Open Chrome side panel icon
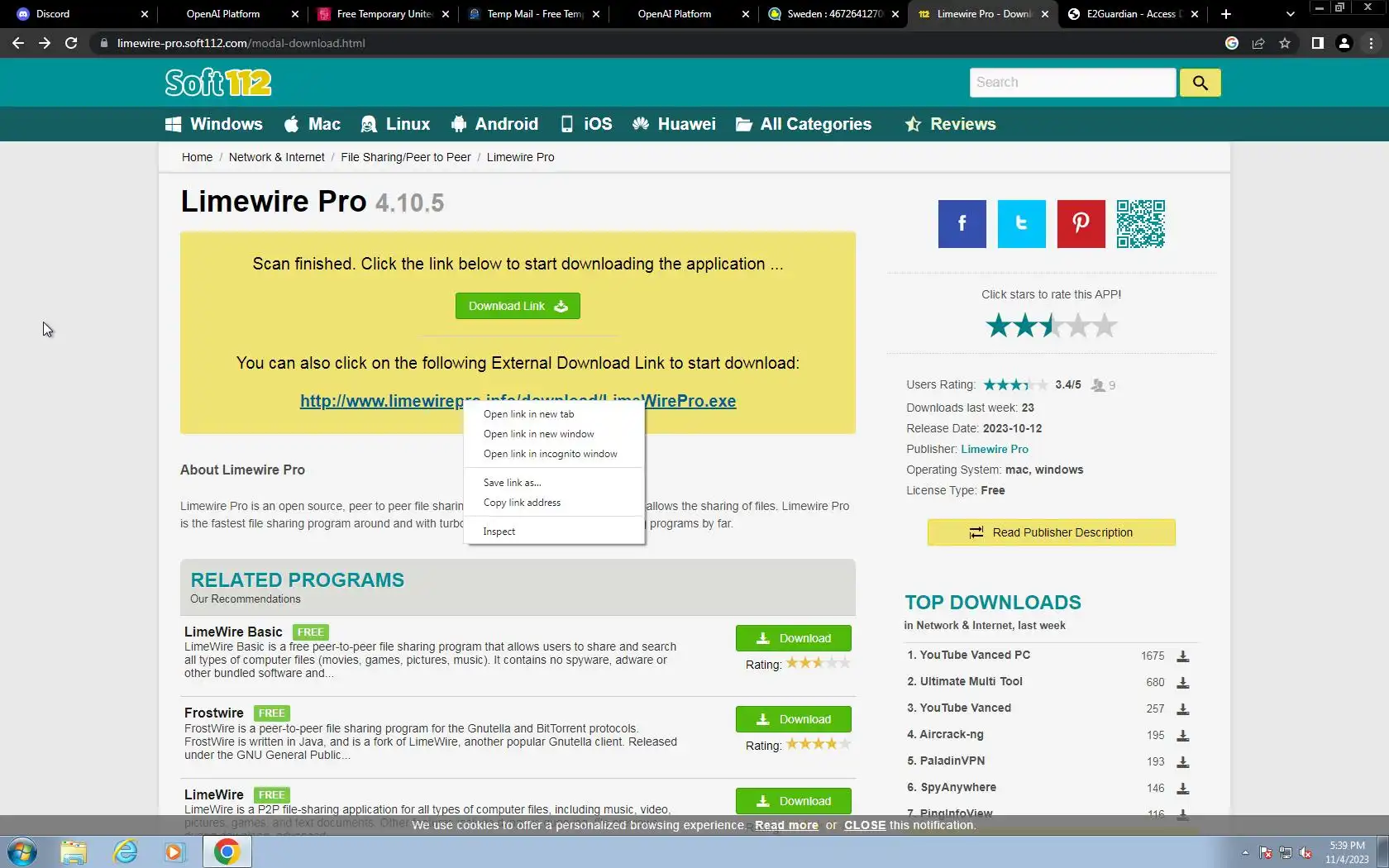This screenshot has height=868, width=1389. pos(1317,43)
